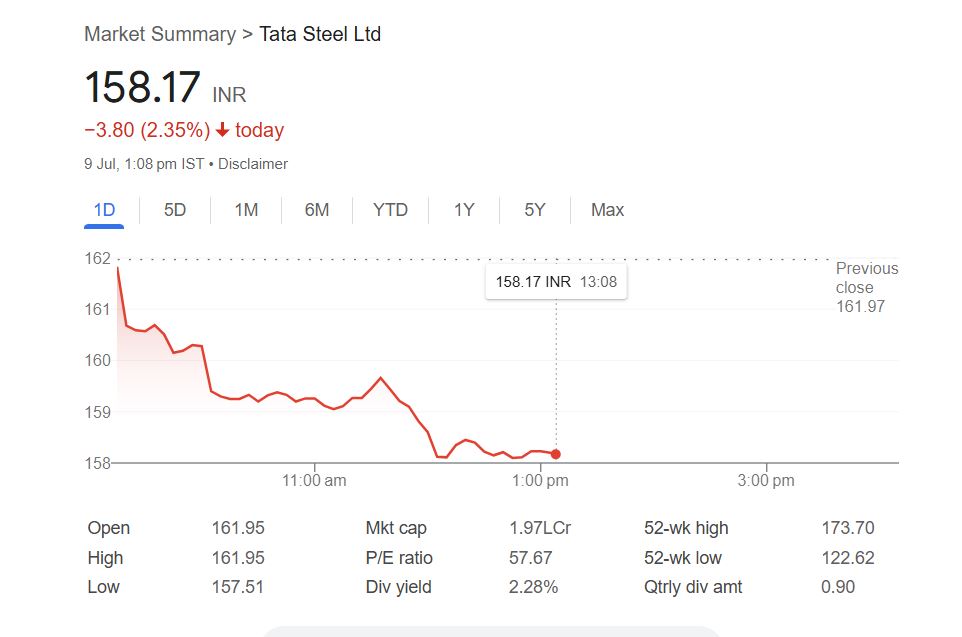962x637 pixels.
Task: Click the Tata Steel Ltd title
Action: 320,34
